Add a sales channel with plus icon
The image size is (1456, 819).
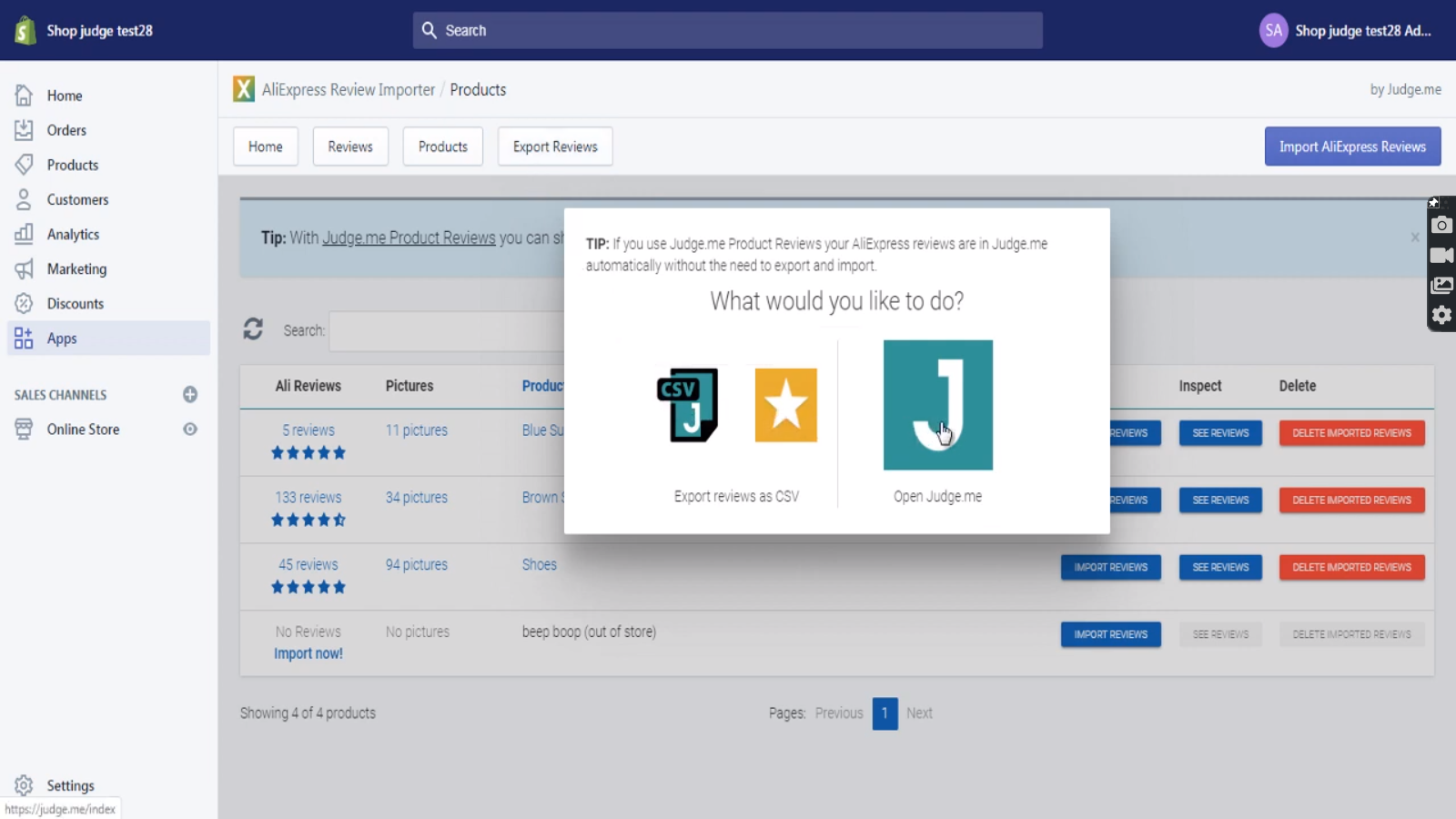click(x=190, y=394)
